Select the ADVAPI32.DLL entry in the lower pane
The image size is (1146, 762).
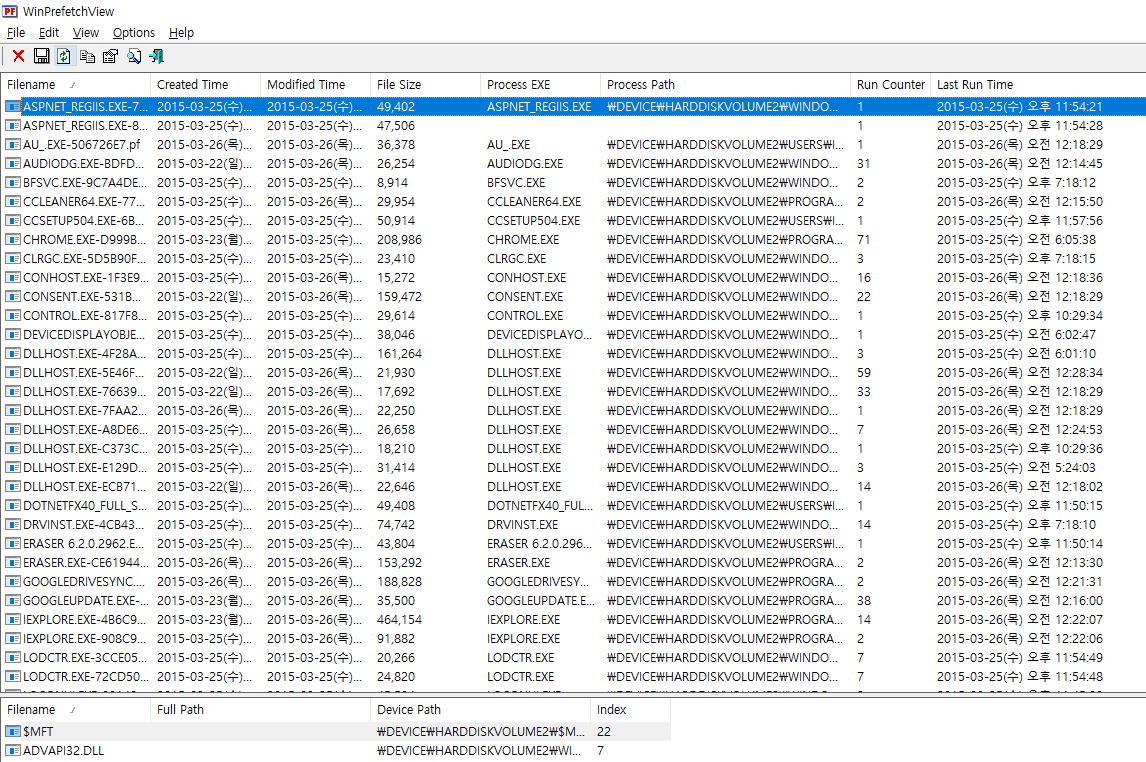click(64, 750)
